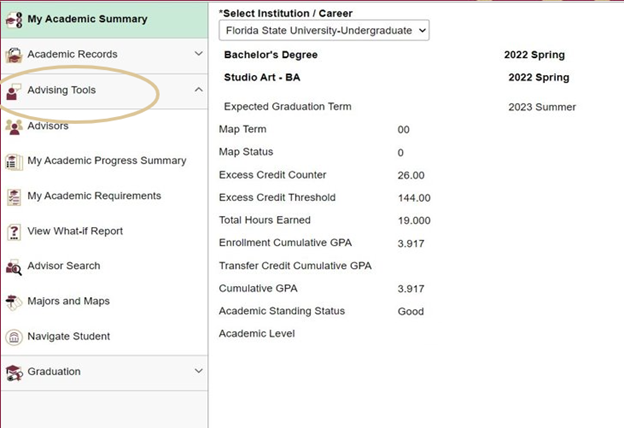
Task: Open the View What-if Report link
Action: 75,231
